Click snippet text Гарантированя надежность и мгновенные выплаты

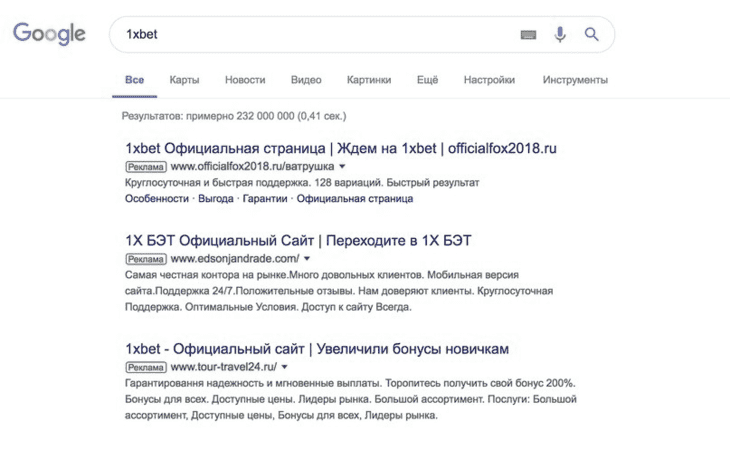point(254,383)
